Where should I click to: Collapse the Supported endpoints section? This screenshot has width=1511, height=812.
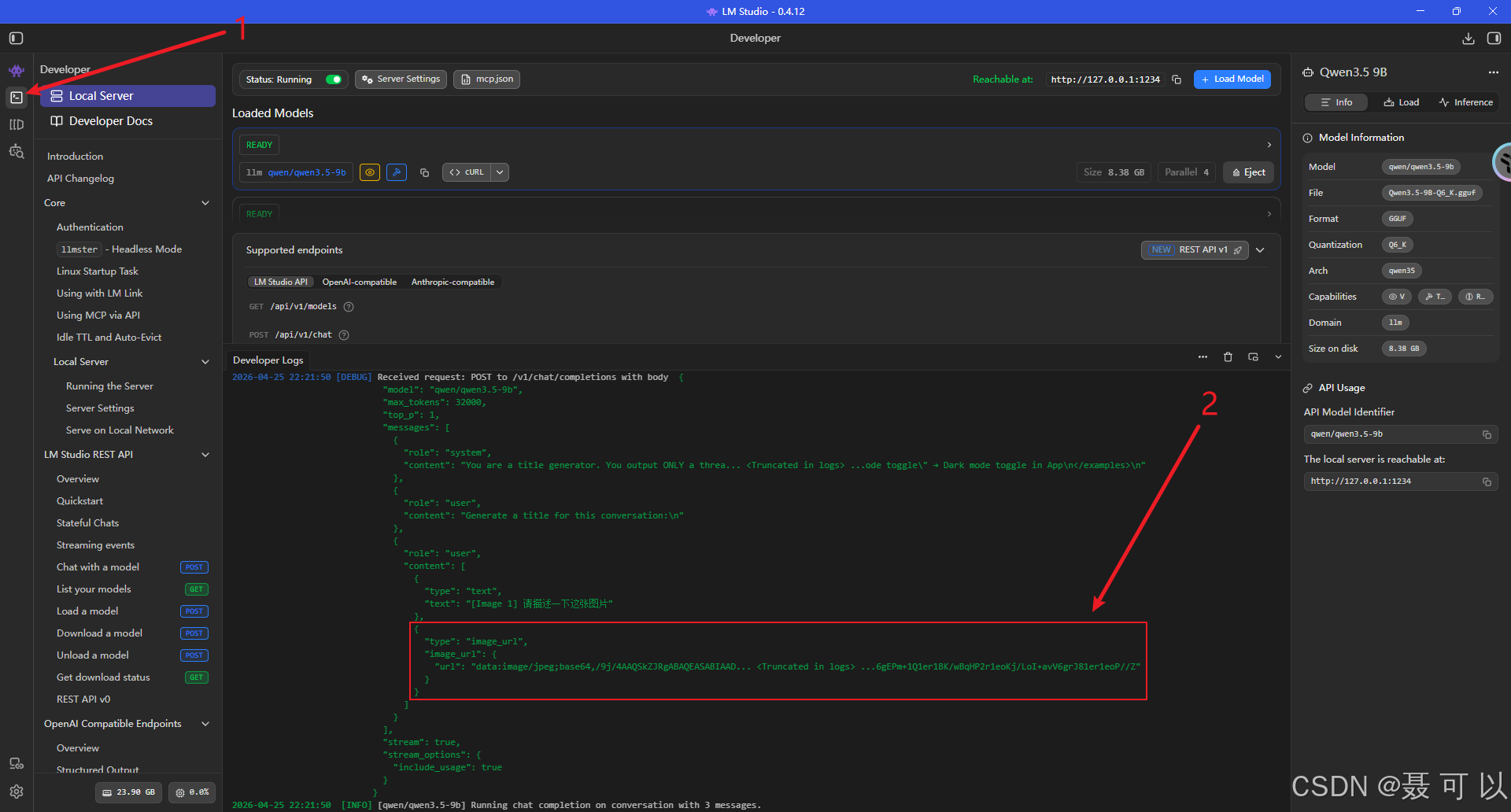(1260, 250)
